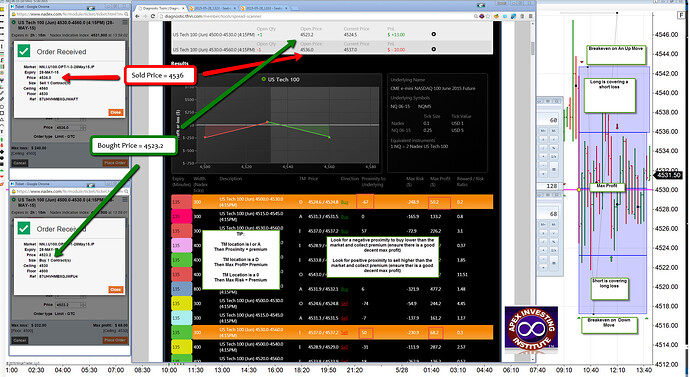Open the hamburger menu on the lower ticket
The height and width of the screenshot is (377, 690).
(x=125, y=200)
